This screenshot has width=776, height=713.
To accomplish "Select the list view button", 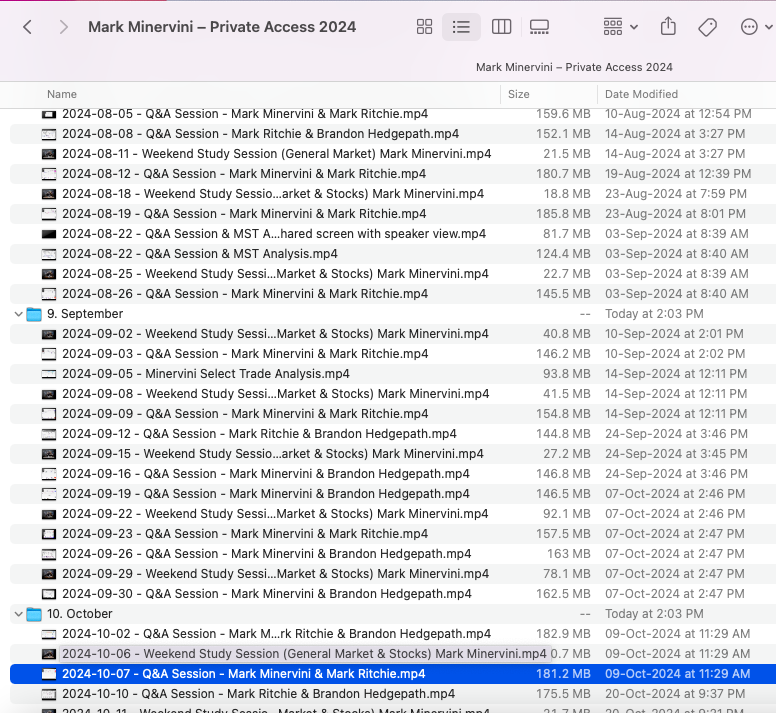I will click(461, 27).
